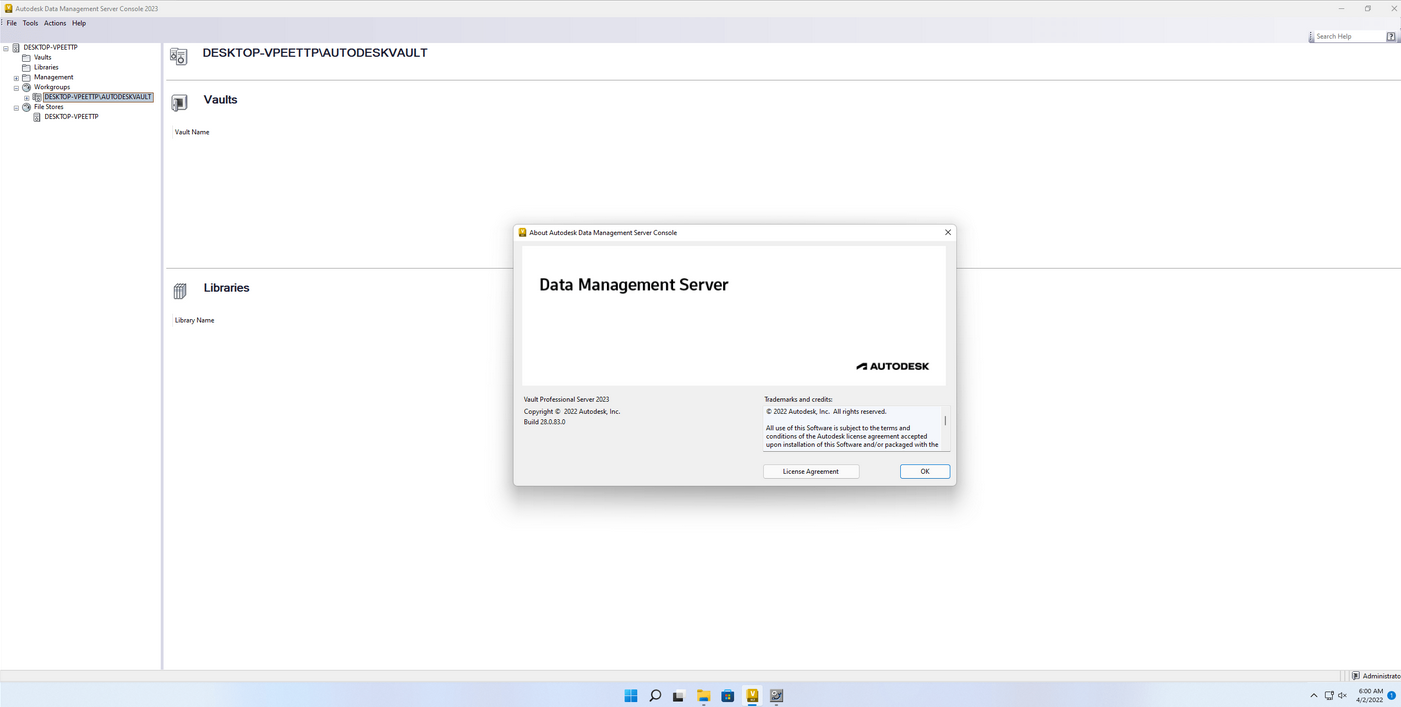The image size is (1401, 707).
Task: Click the Workgroups globe icon in tree
Action: 26,87
